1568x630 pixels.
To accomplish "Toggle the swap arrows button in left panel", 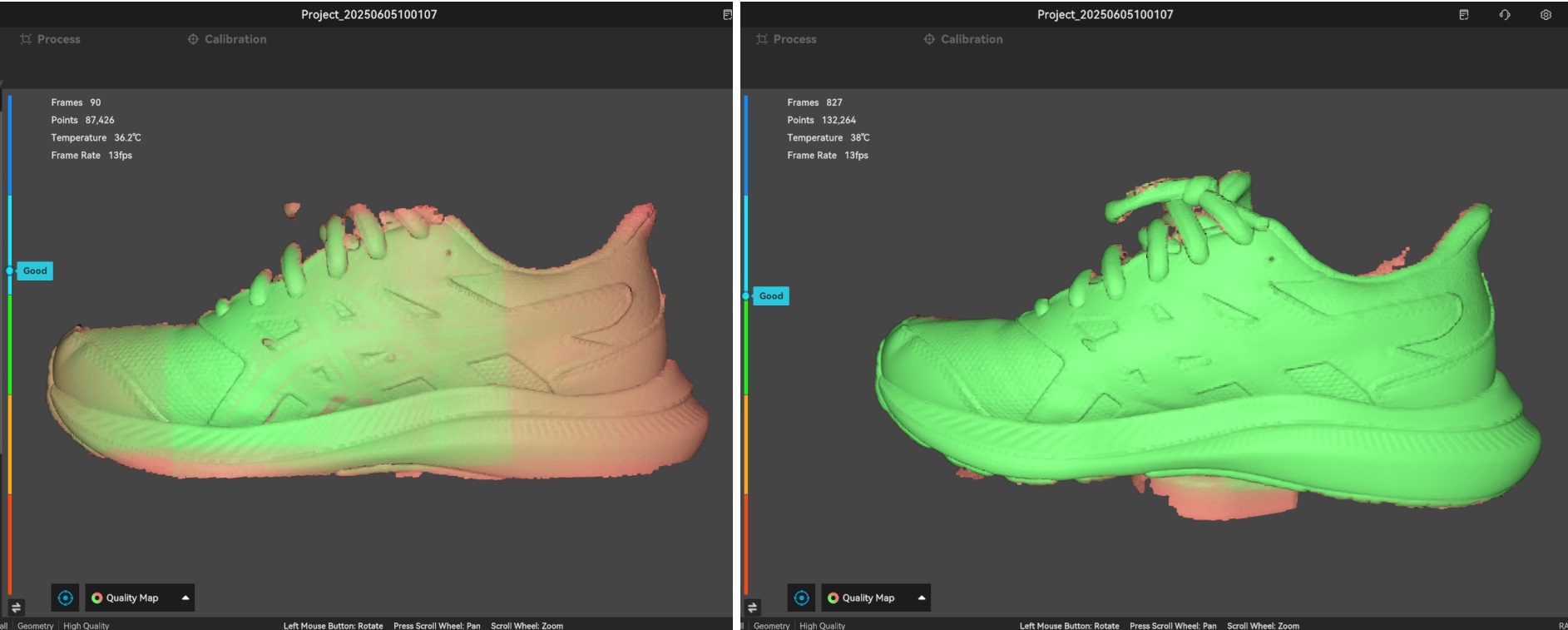I will coord(16,608).
